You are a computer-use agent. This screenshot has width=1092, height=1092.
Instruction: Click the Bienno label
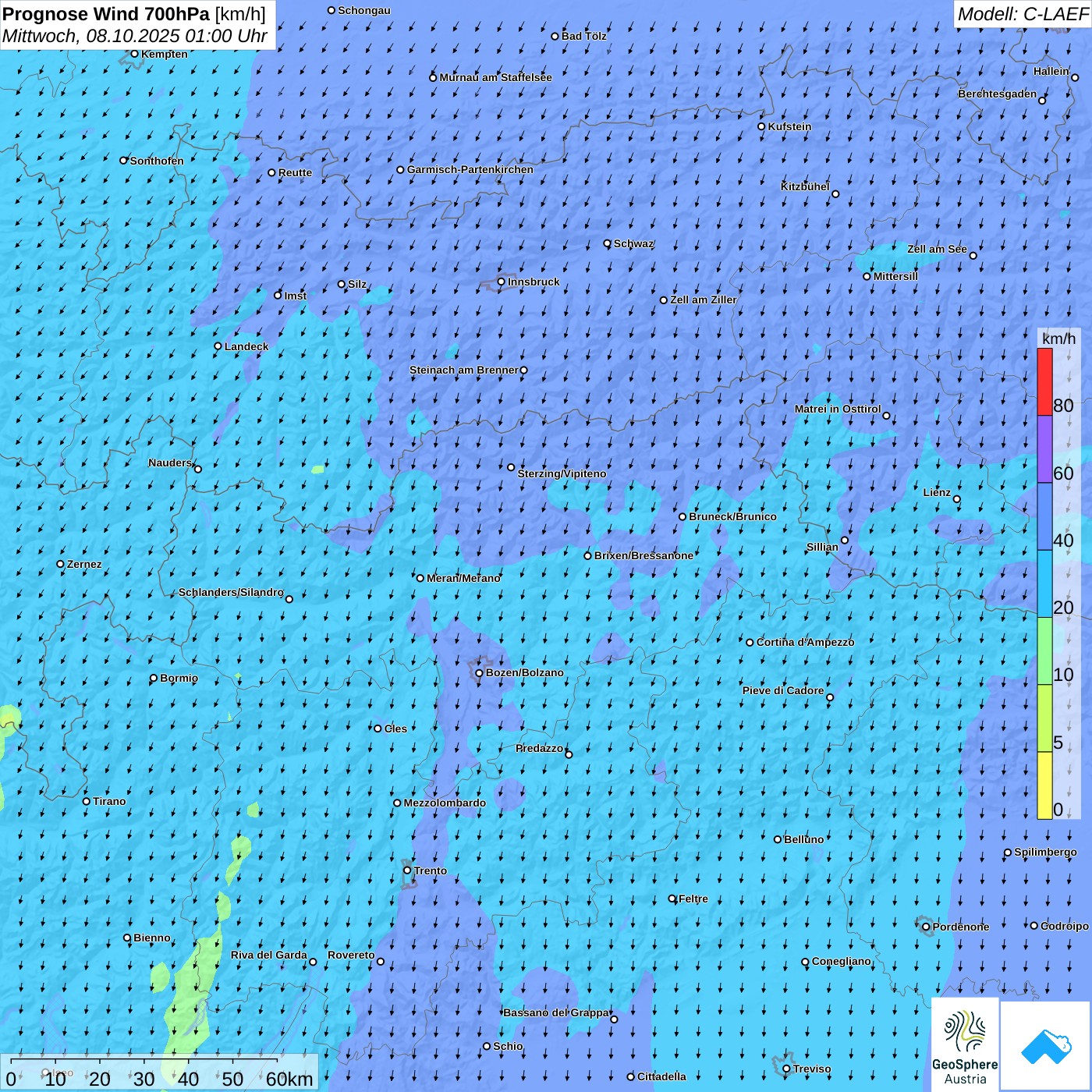pyautogui.click(x=152, y=938)
